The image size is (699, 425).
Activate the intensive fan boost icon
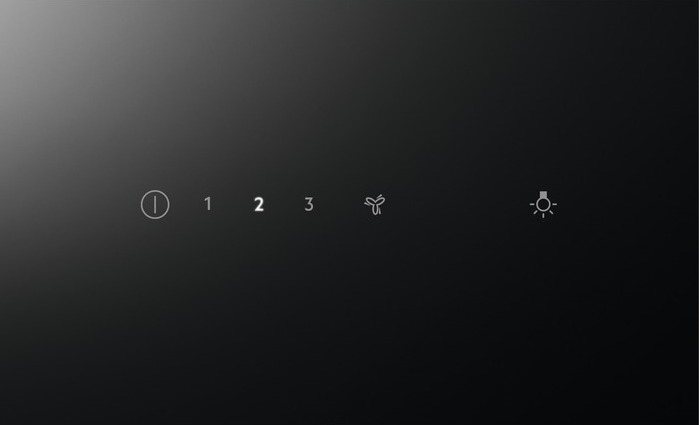click(x=375, y=204)
